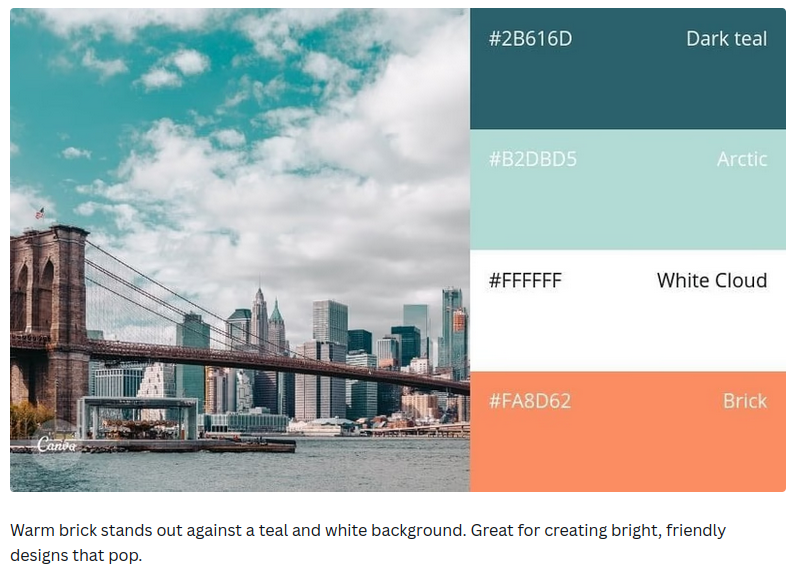Click the "Brick" color name label
Screen dimensions: 801x577
pyautogui.click(x=745, y=401)
